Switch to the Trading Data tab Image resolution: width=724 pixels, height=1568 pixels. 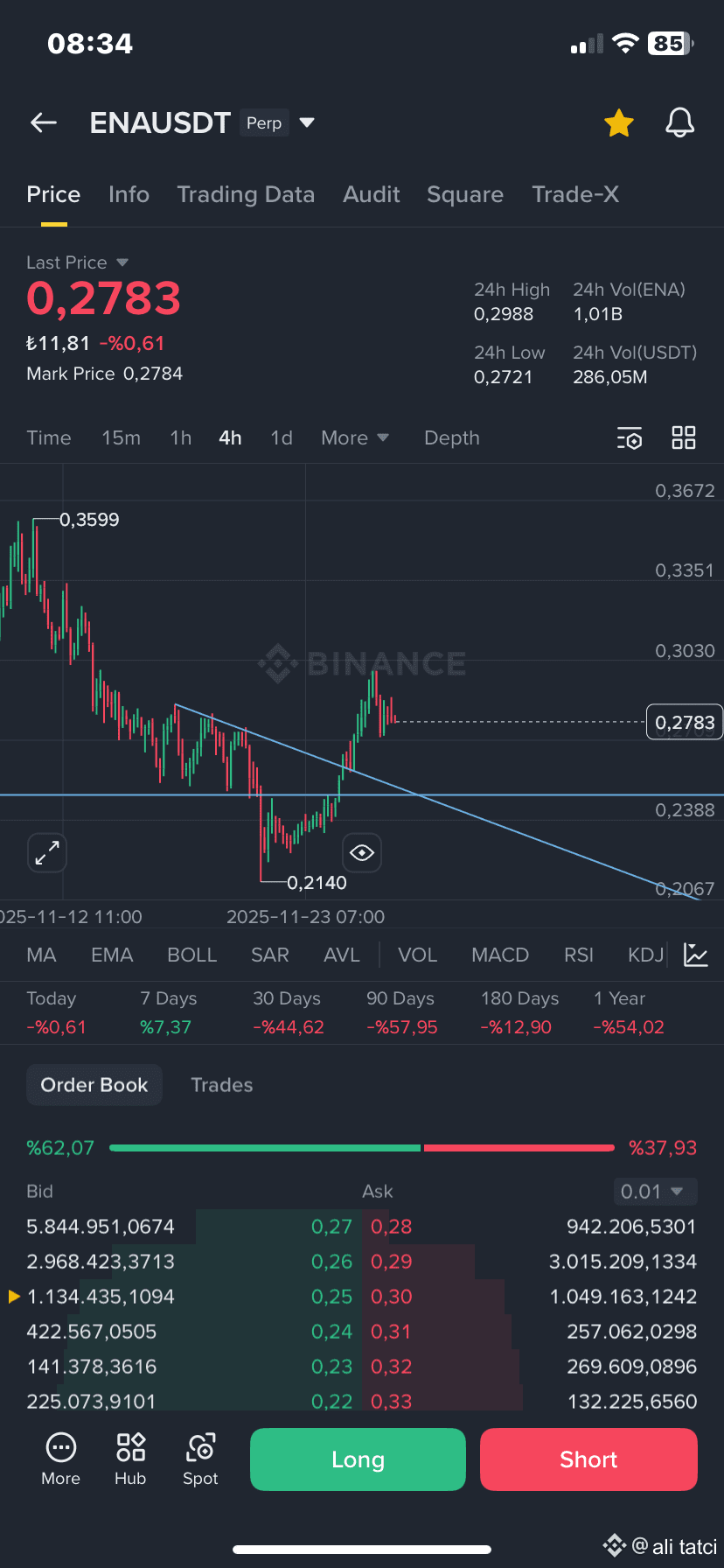[246, 194]
